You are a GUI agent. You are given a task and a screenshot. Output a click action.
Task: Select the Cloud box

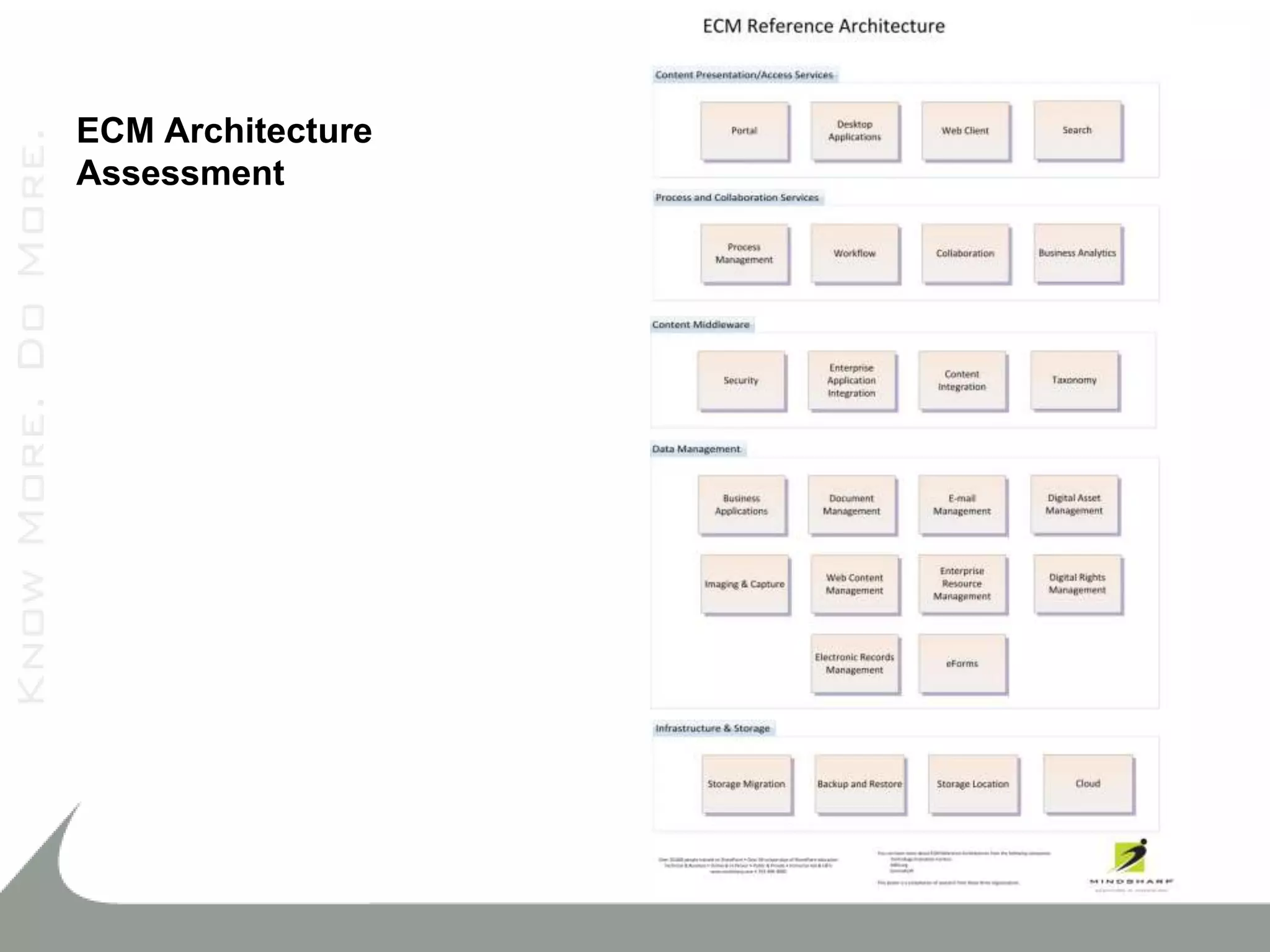point(1088,783)
